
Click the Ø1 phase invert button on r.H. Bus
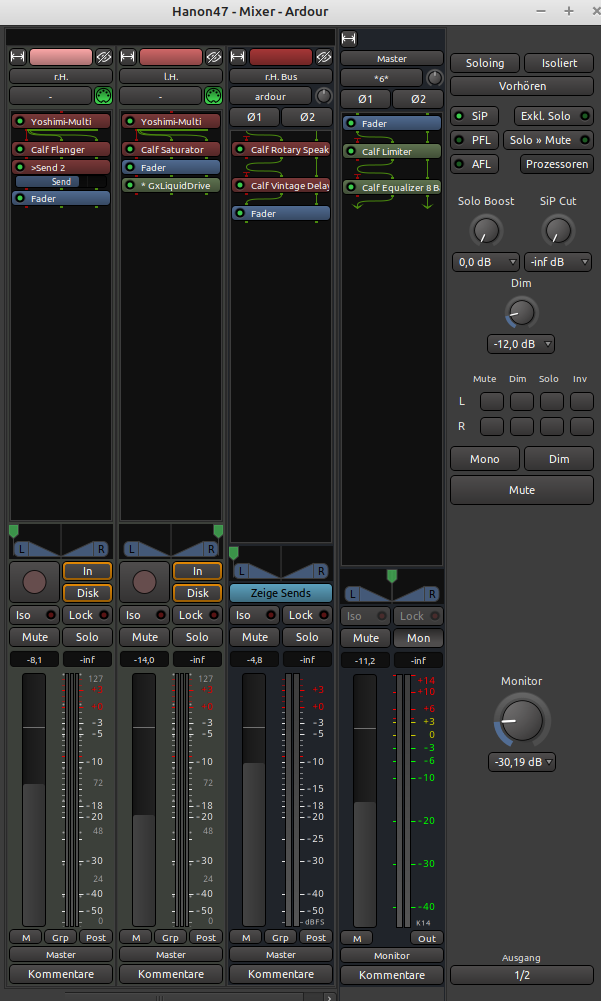click(x=254, y=117)
